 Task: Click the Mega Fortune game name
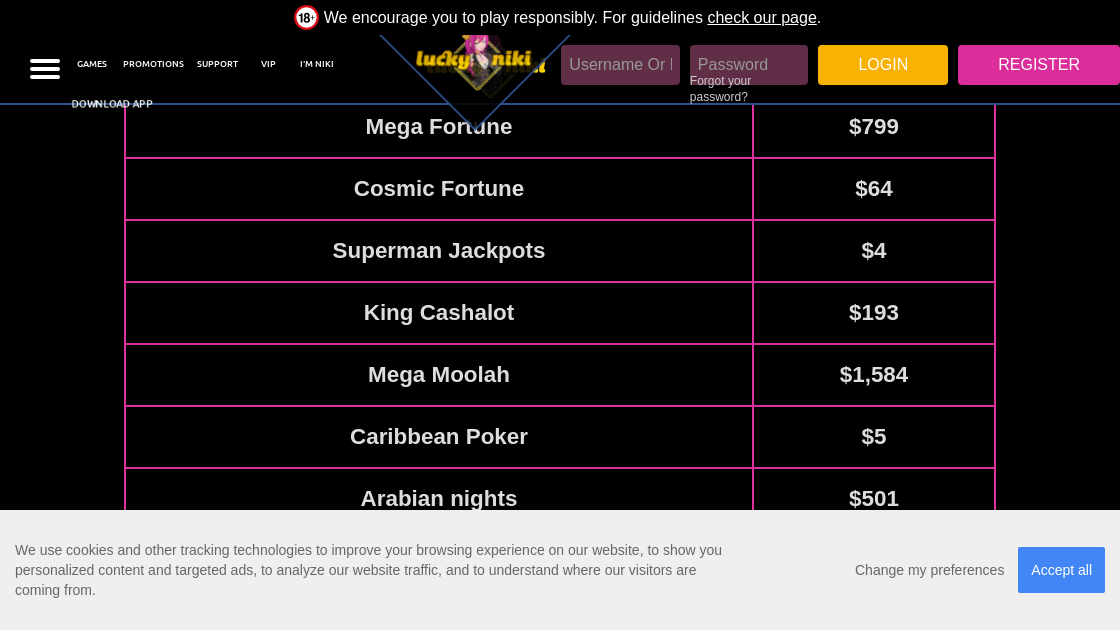[439, 127]
